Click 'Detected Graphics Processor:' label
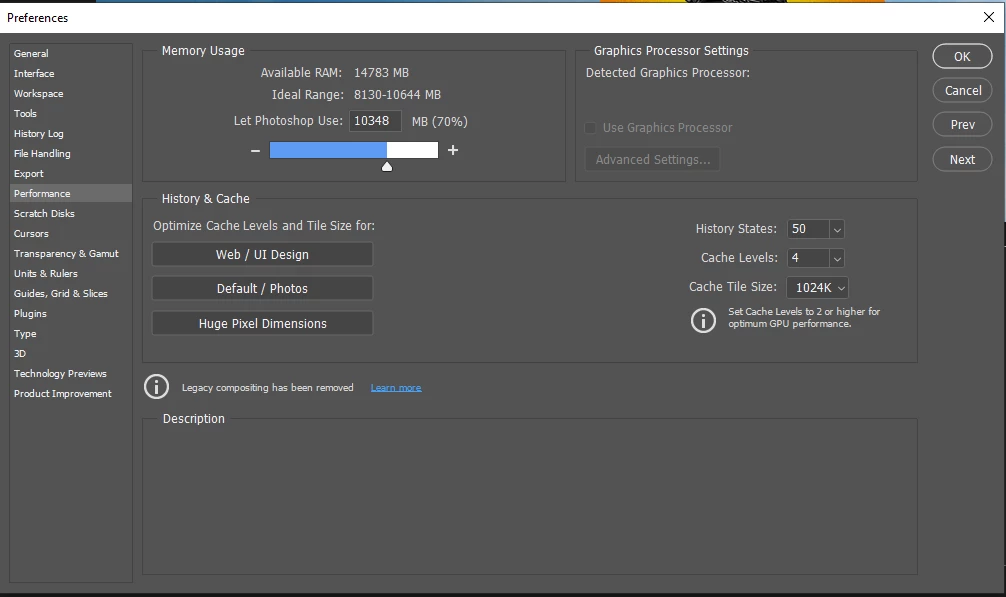The width and height of the screenshot is (1006, 597). coord(668,72)
